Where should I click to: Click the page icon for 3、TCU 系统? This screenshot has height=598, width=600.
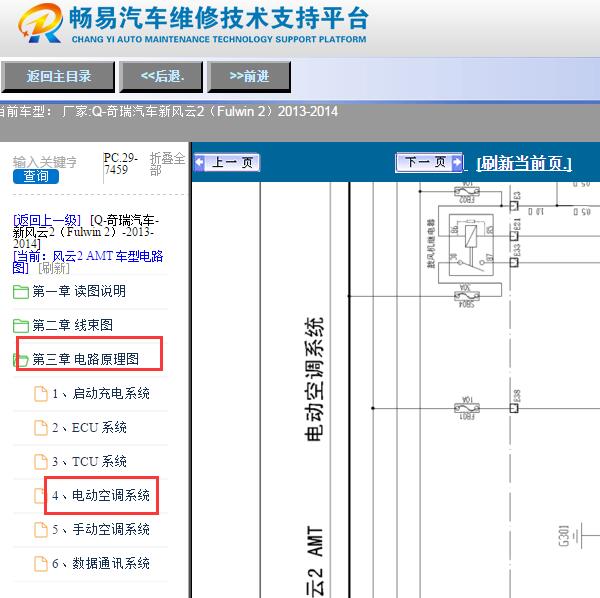pyautogui.click(x=41, y=462)
